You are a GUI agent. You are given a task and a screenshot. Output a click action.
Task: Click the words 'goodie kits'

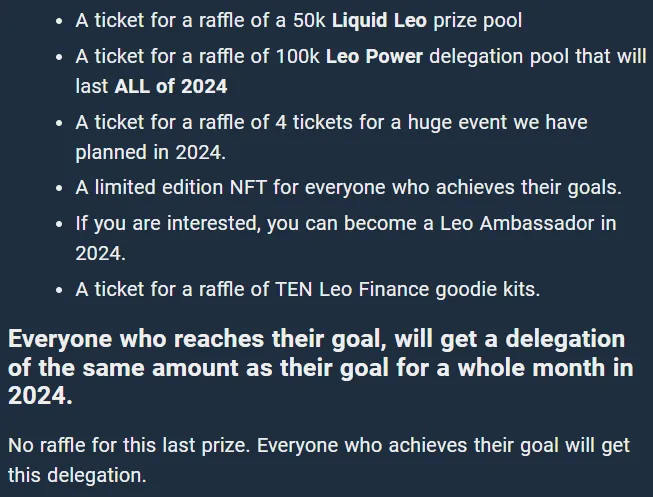click(488, 289)
